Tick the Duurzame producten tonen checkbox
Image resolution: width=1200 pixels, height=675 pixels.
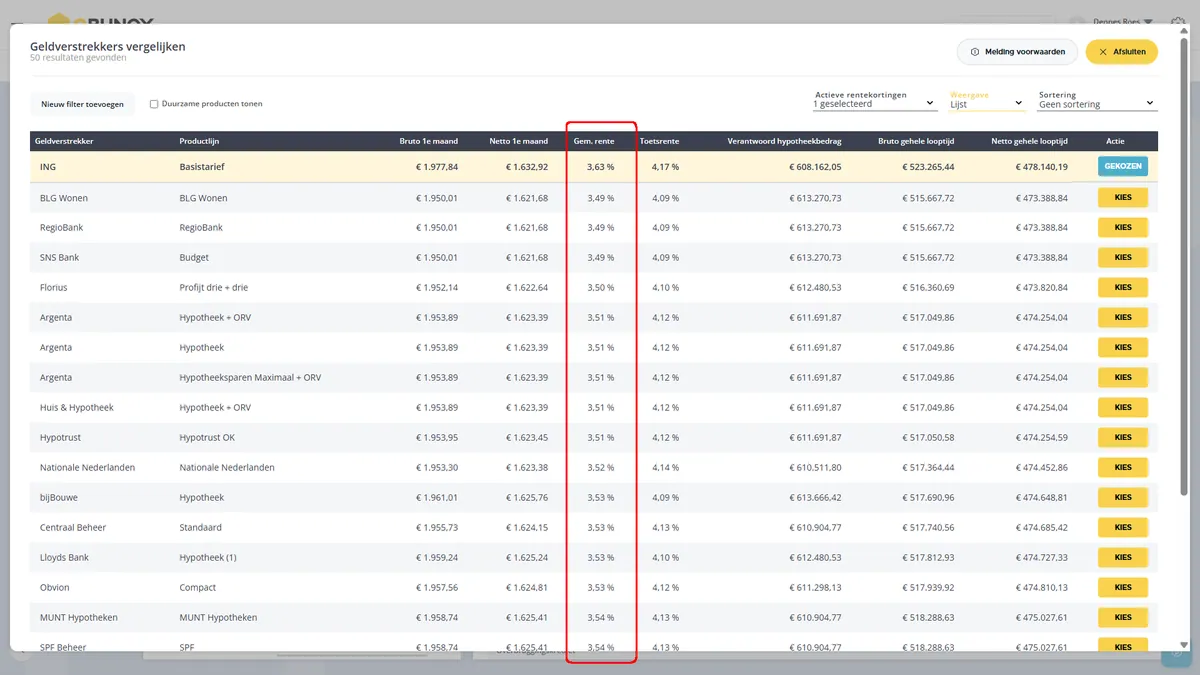154,104
